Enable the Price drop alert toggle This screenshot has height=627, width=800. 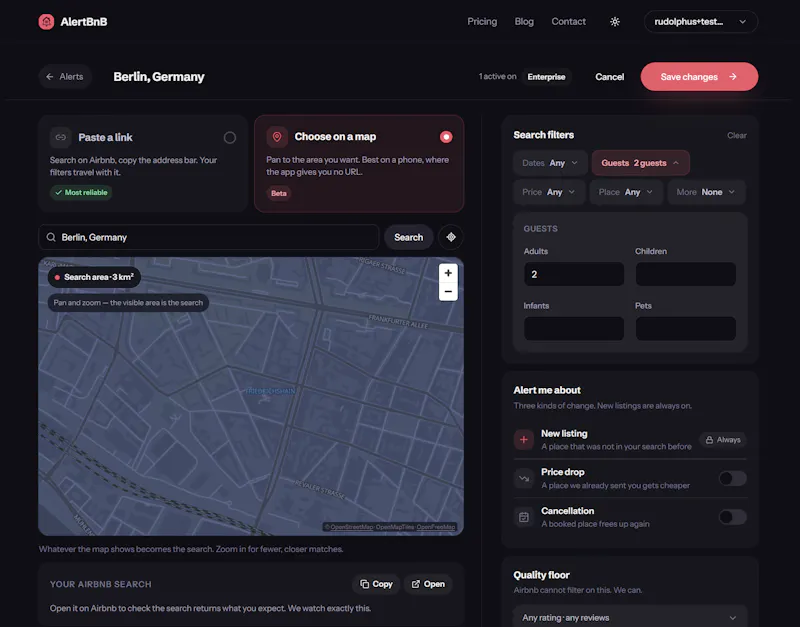[733, 479]
